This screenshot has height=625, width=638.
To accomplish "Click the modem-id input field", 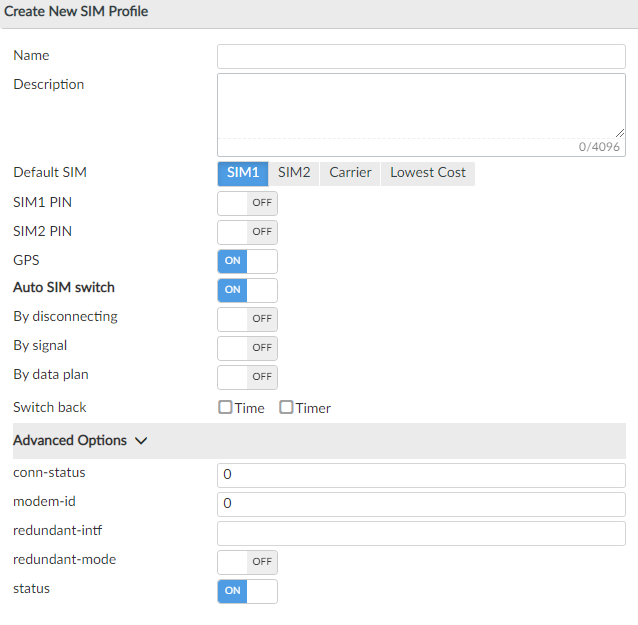I will 421,504.
